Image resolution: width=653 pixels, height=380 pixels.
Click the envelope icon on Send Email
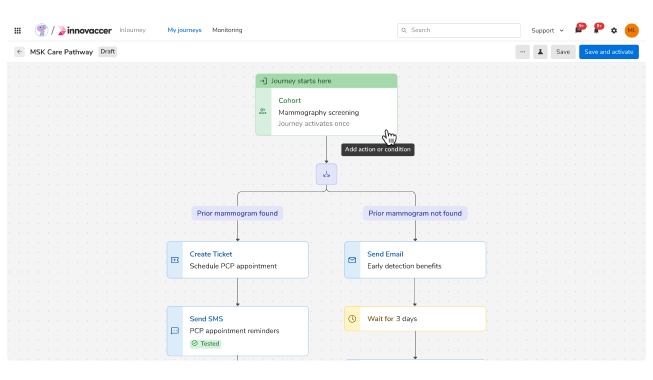(352, 260)
